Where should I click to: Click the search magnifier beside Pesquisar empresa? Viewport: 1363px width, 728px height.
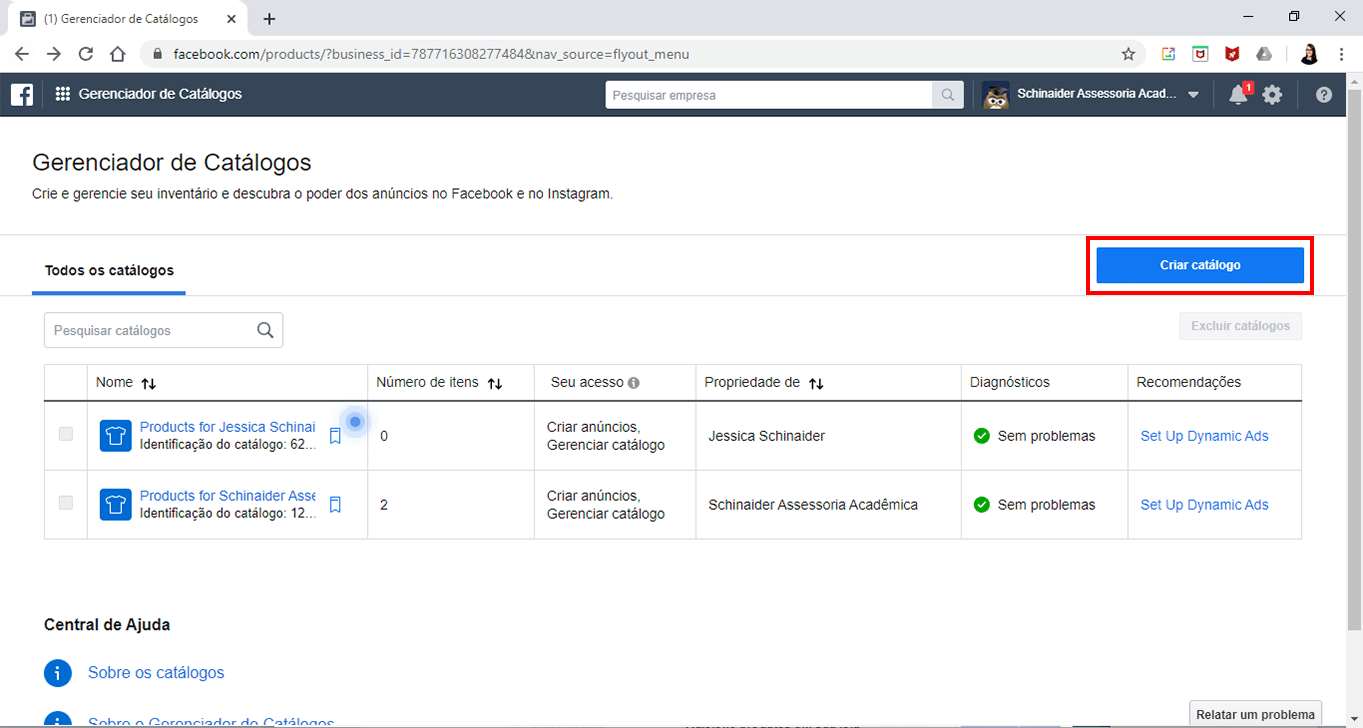tap(947, 95)
